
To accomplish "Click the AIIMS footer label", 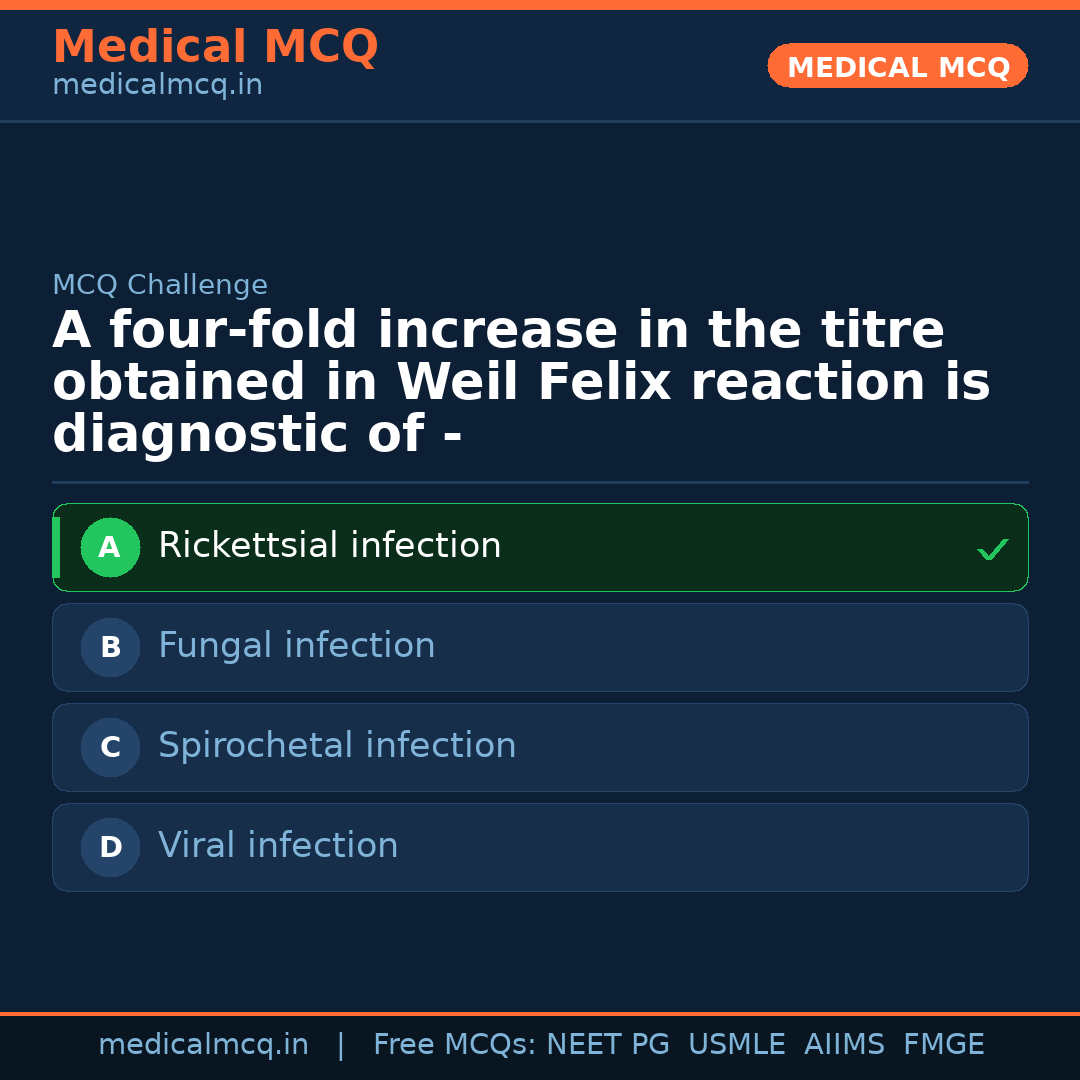I will pyautogui.click(x=844, y=1045).
